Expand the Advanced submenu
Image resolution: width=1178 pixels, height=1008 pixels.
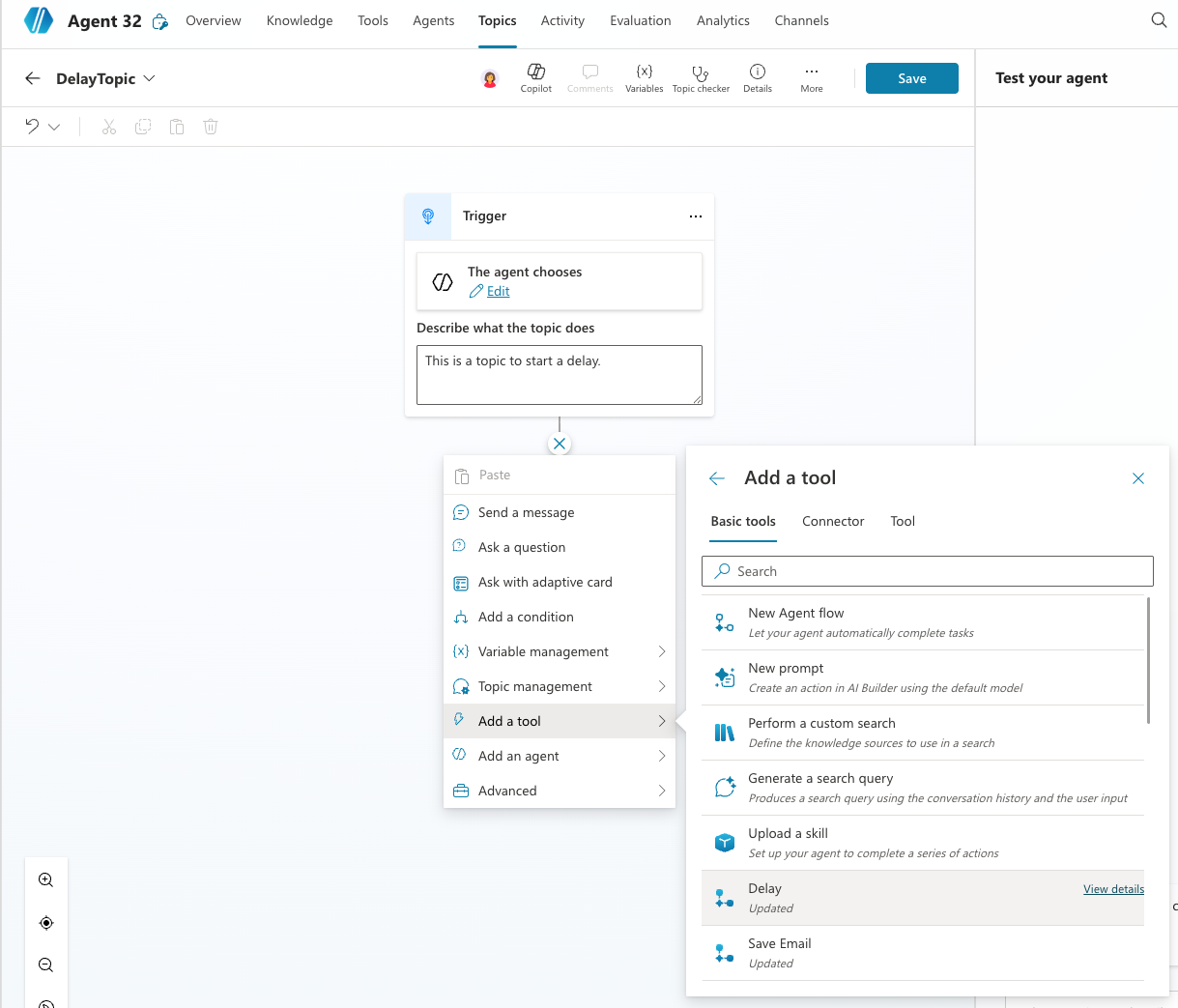560,791
